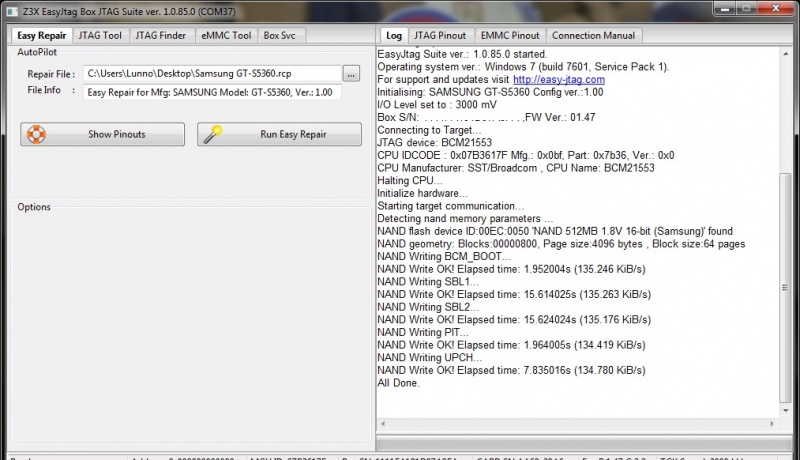Open the http://easy-jtag.com link
Image resolution: width=800 pixels, height=460 pixels.
point(559,80)
